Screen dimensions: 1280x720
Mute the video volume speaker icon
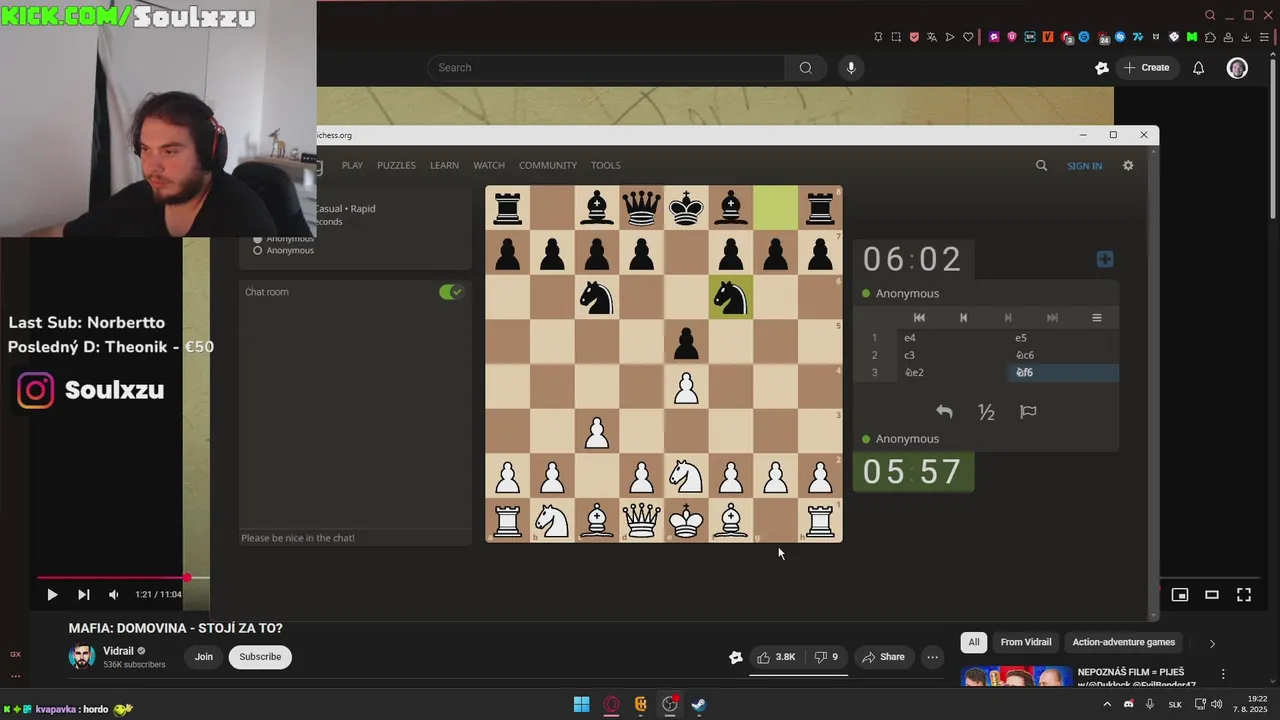coord(114,594)
